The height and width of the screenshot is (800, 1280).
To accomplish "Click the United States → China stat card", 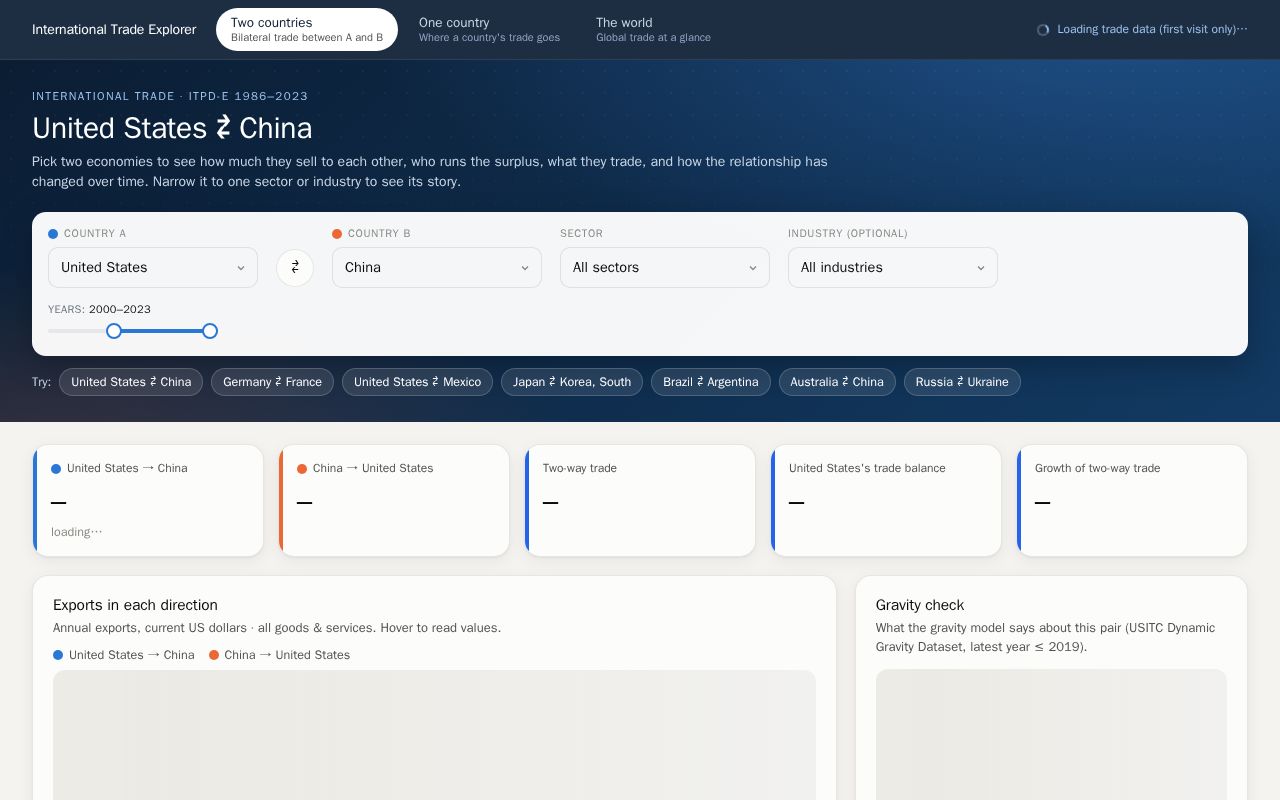I will tap(148, 500).
